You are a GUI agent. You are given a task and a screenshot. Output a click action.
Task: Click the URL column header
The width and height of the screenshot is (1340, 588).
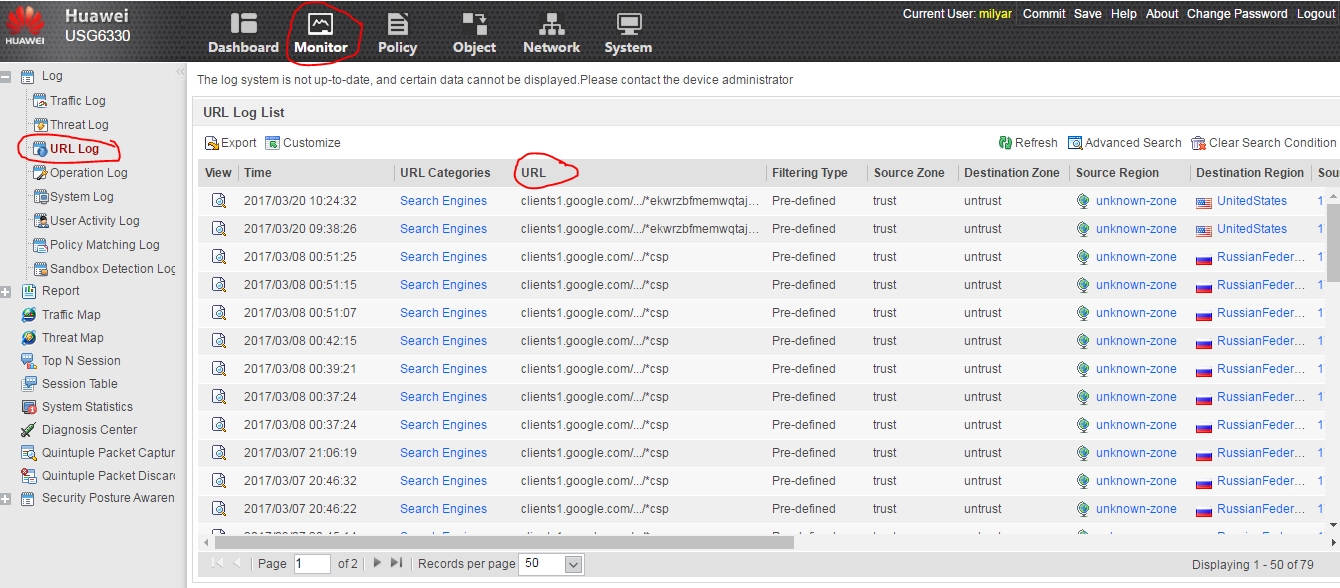pos(640,173)
